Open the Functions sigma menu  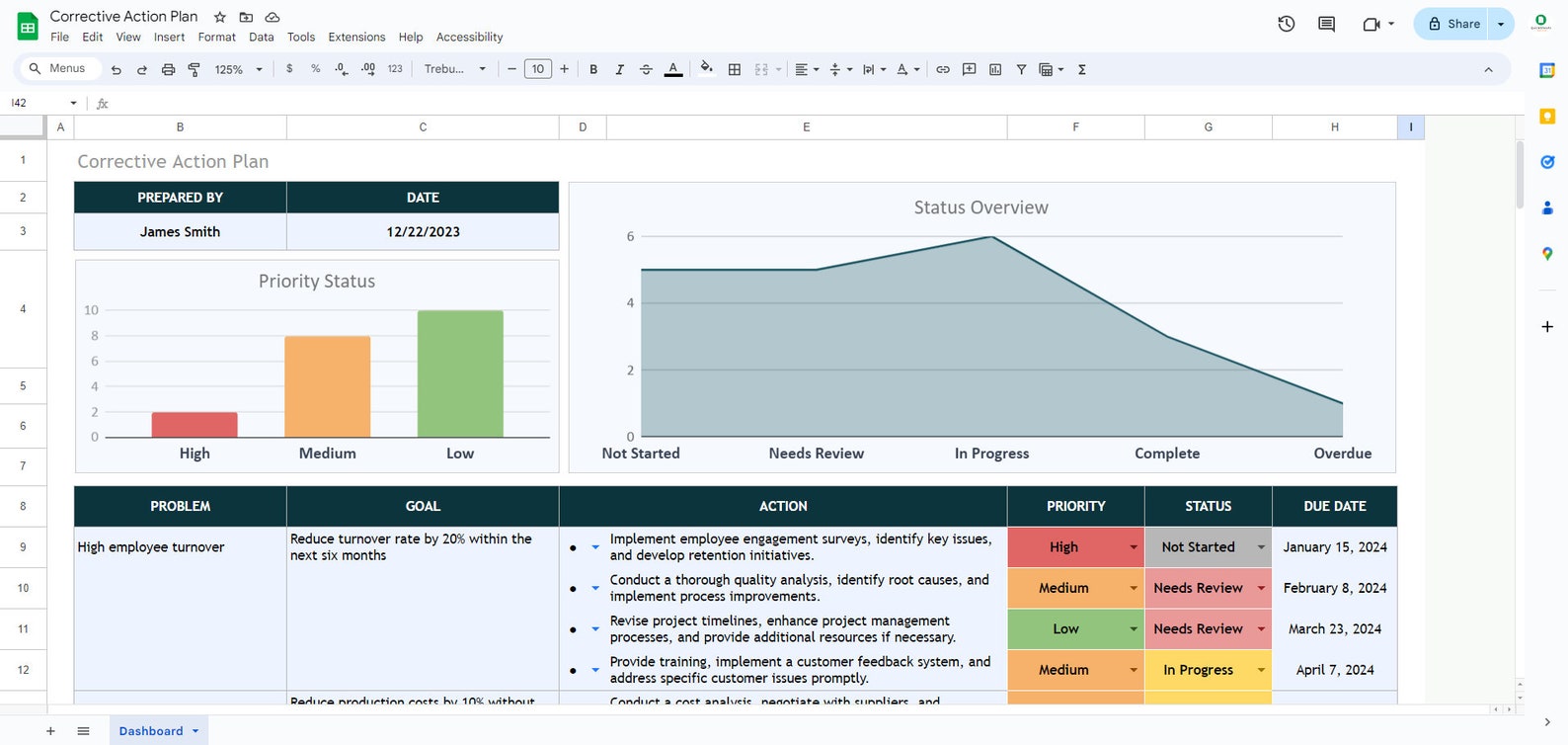pos(1082,69)
